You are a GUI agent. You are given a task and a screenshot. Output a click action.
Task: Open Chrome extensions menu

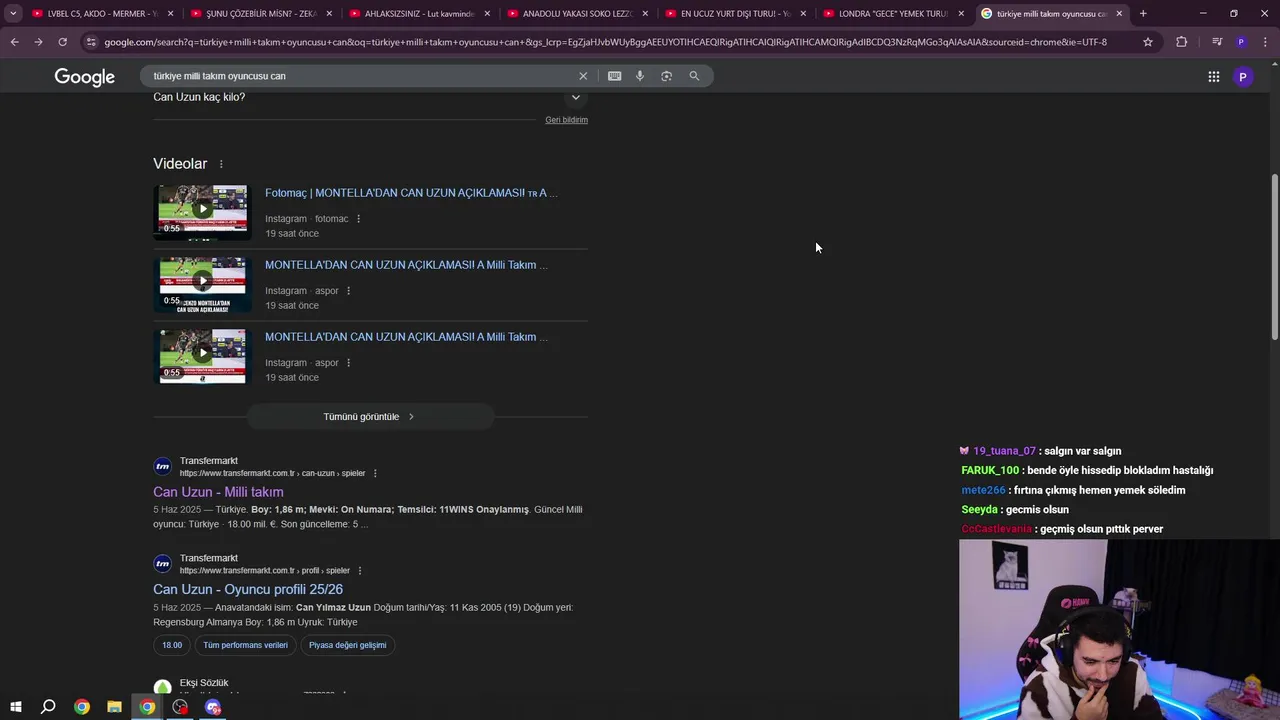tap(1182, 42)
